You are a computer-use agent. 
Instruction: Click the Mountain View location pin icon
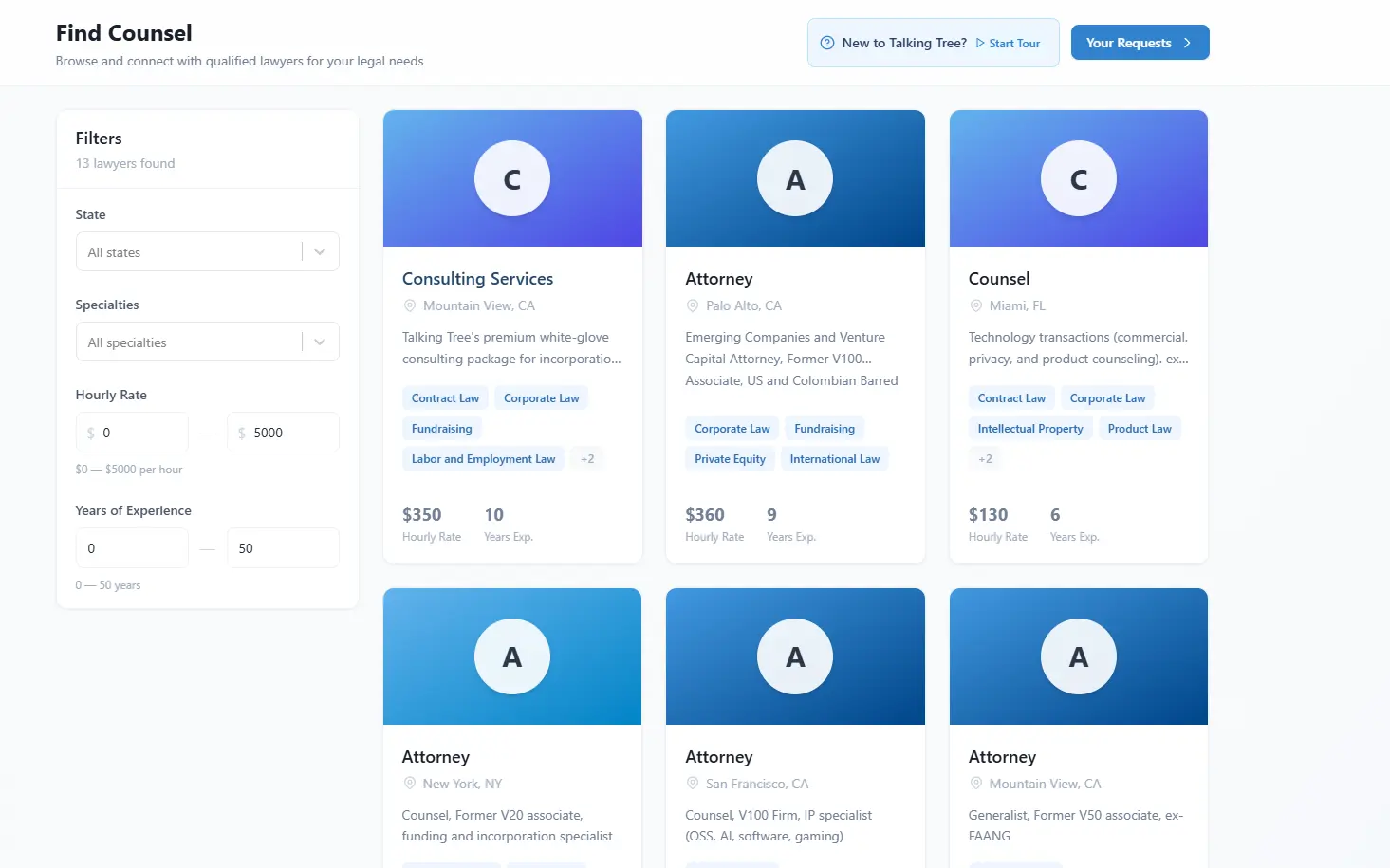coord(410,305)
